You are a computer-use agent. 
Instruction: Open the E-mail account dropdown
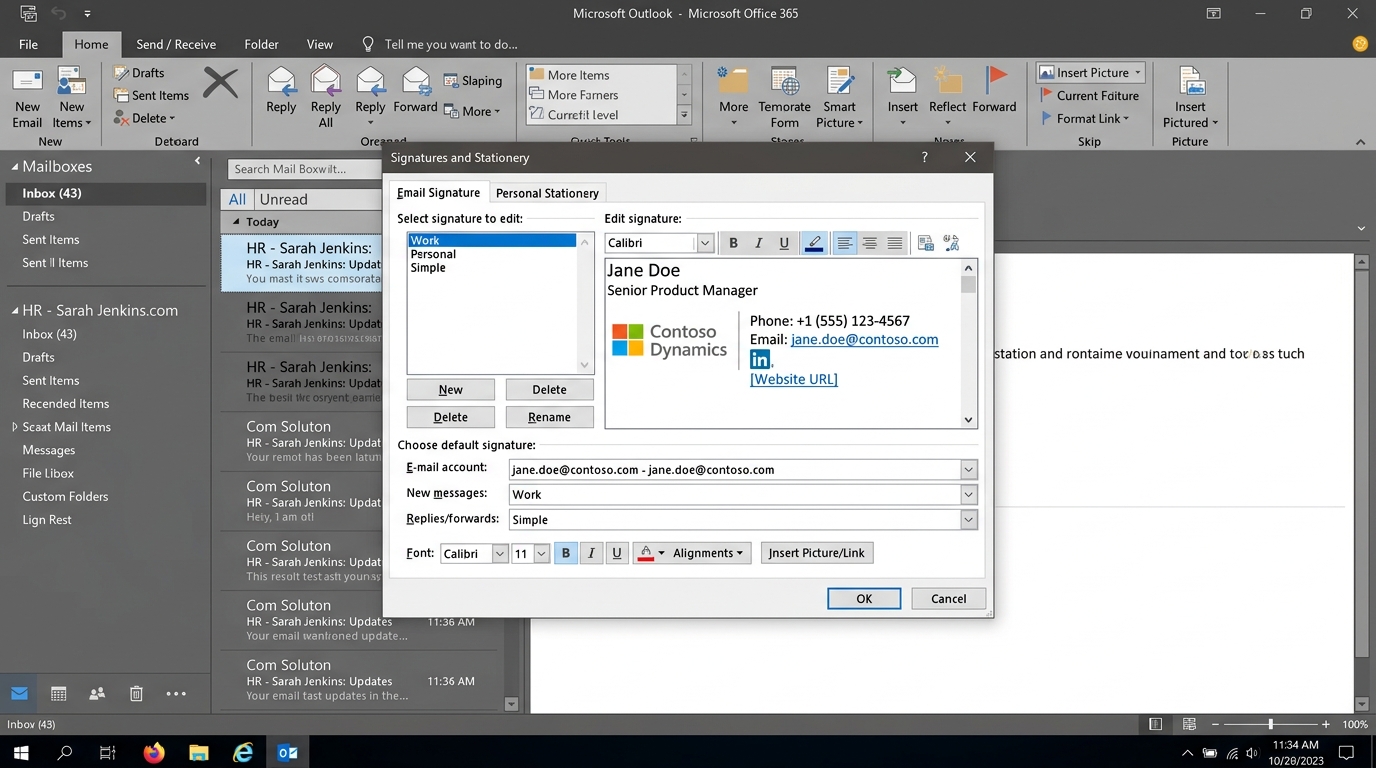point(968,469)
